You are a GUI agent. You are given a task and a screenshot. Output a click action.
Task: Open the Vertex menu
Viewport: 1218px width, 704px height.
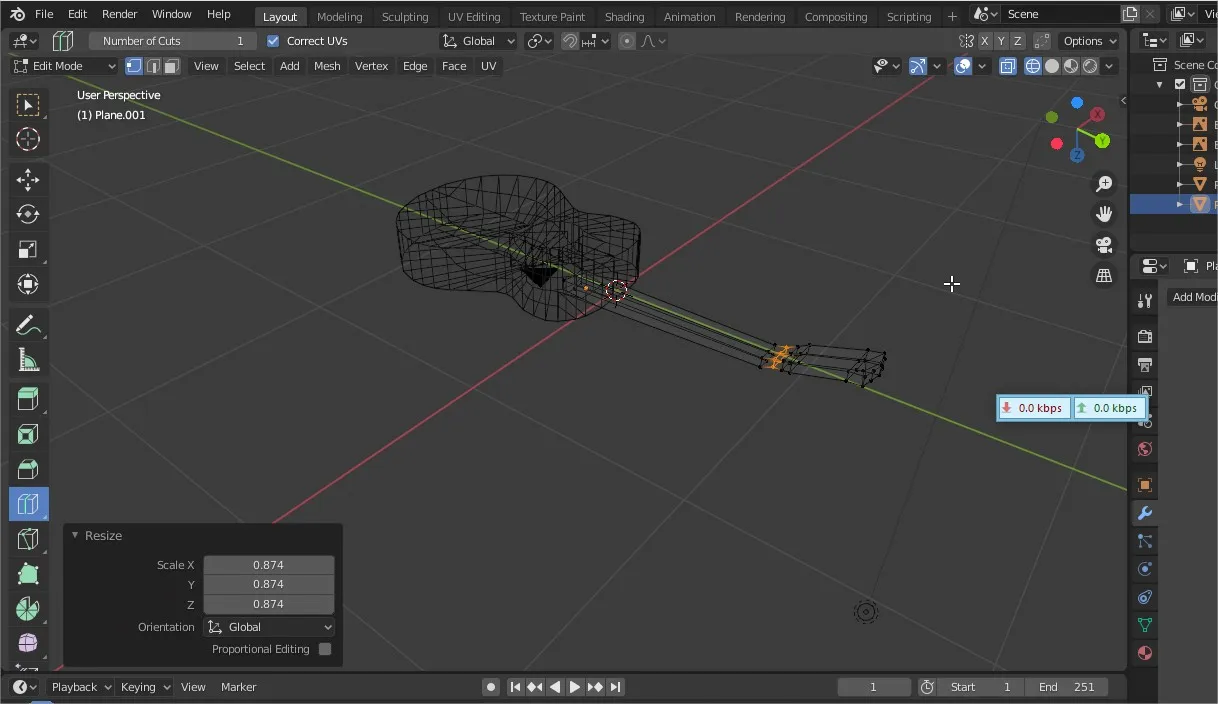click(x=371, y=66)
